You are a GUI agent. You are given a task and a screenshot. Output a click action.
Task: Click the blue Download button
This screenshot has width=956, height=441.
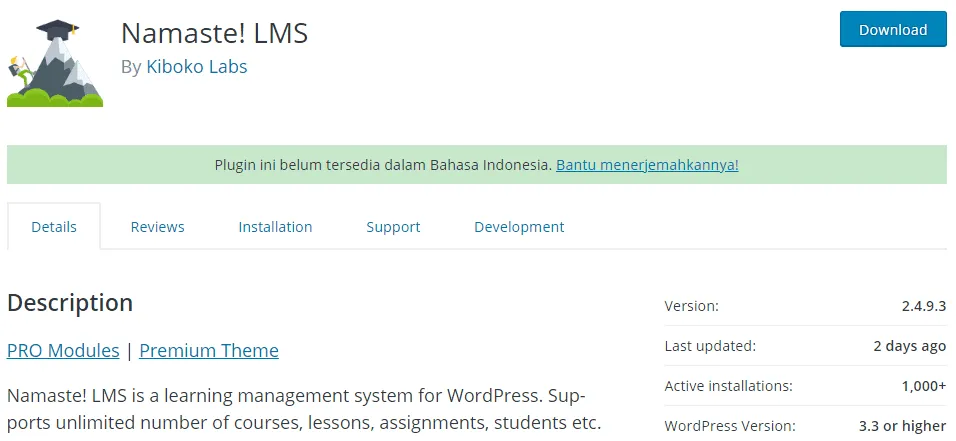(893, 29)
